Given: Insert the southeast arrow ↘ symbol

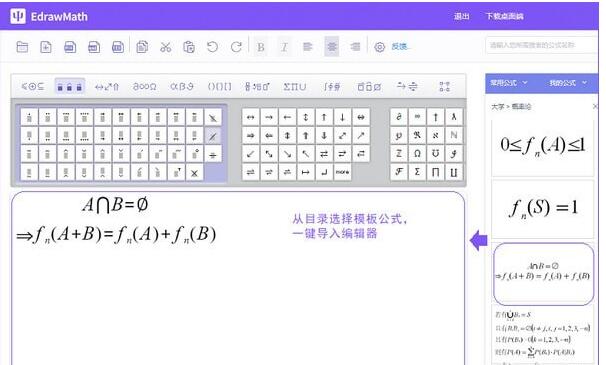Looking at the screenshot, I should (x=287, y=154).
